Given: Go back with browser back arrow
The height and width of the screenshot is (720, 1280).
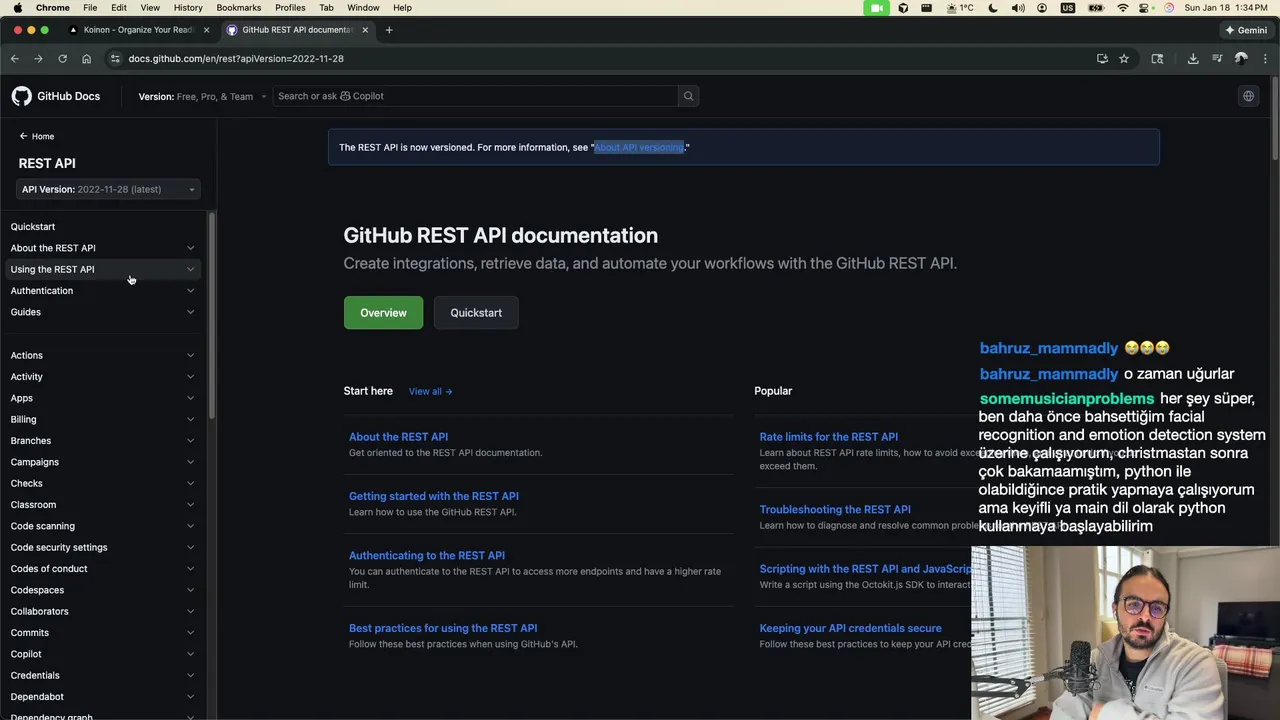Looking at the screenshot, I should tap(15, 59).
